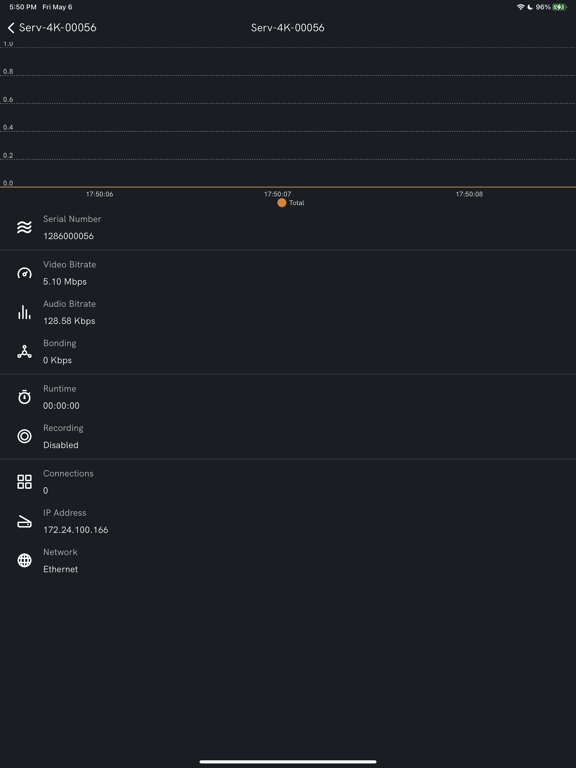This screenshot has width=576, height=768.
Task: Click the Serial Number label
Action: coord(72,219)
